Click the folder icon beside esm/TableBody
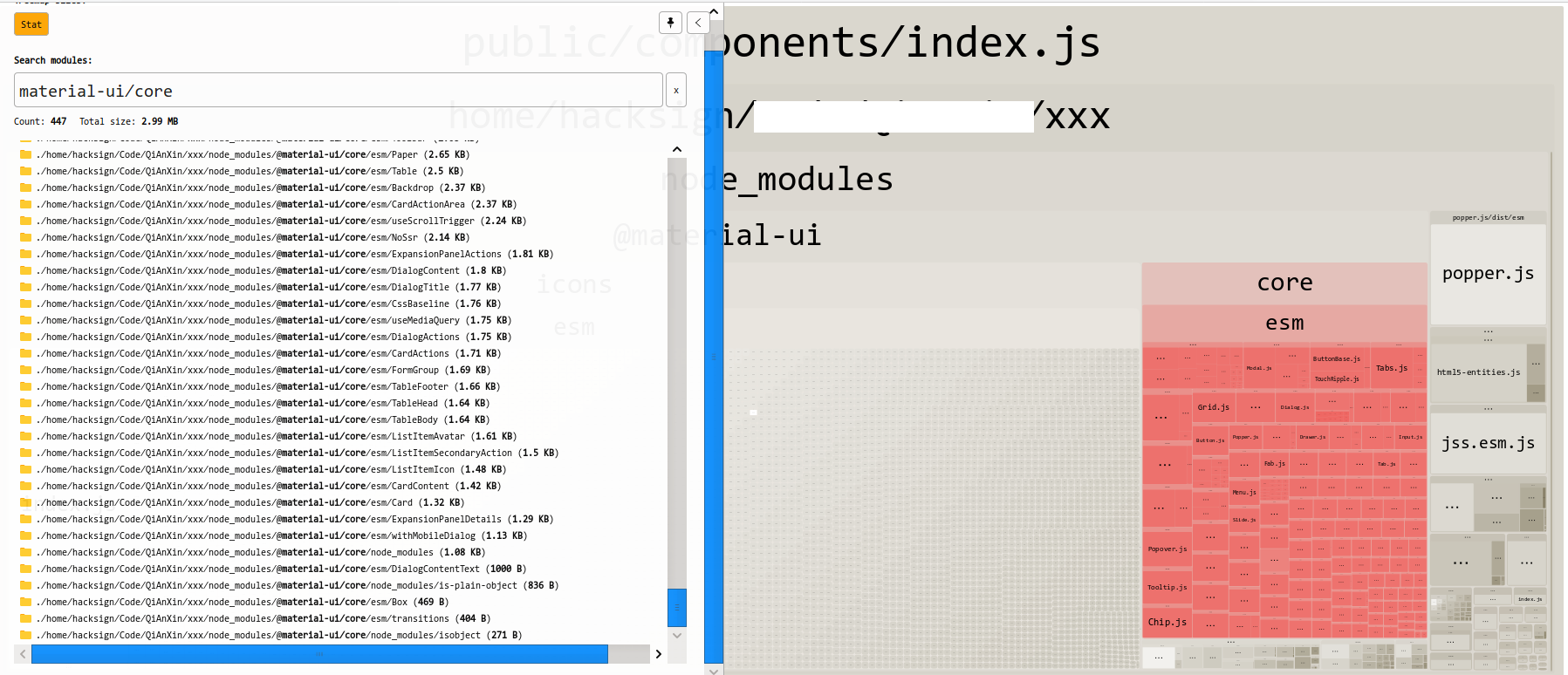The height and width of the screenshot is (675, 1568). point(26,419)
